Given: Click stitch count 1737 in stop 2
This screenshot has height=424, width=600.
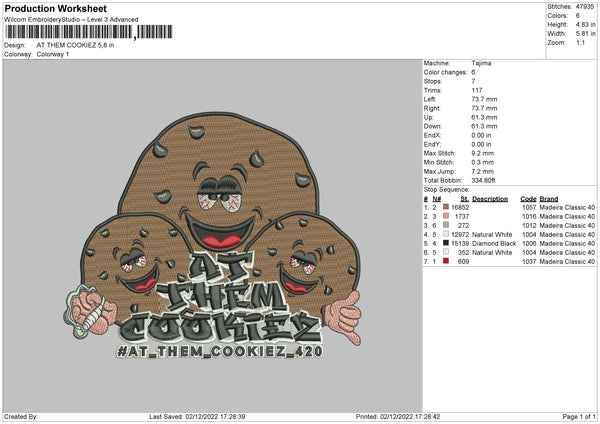Looking at the screenshot, I should click(x=462, y=217).
